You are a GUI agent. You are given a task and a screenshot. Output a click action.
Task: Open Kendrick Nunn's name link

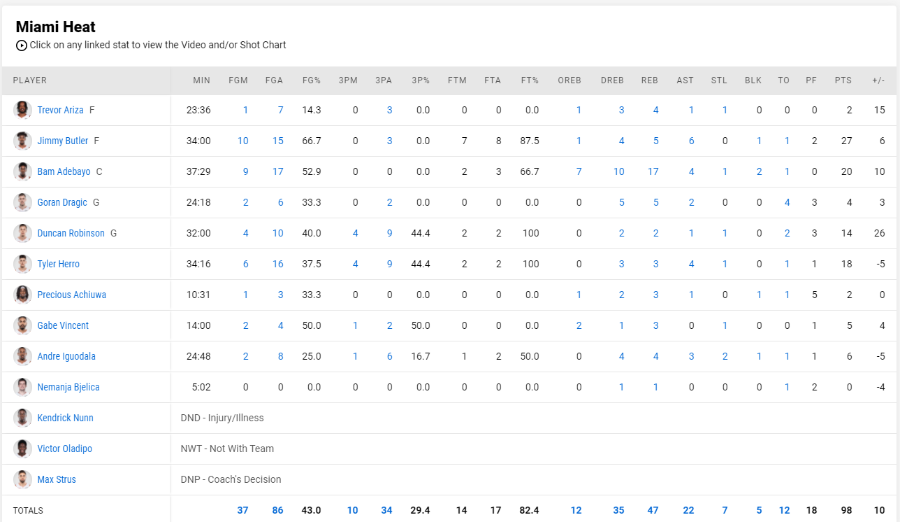[x=65, y=417]
